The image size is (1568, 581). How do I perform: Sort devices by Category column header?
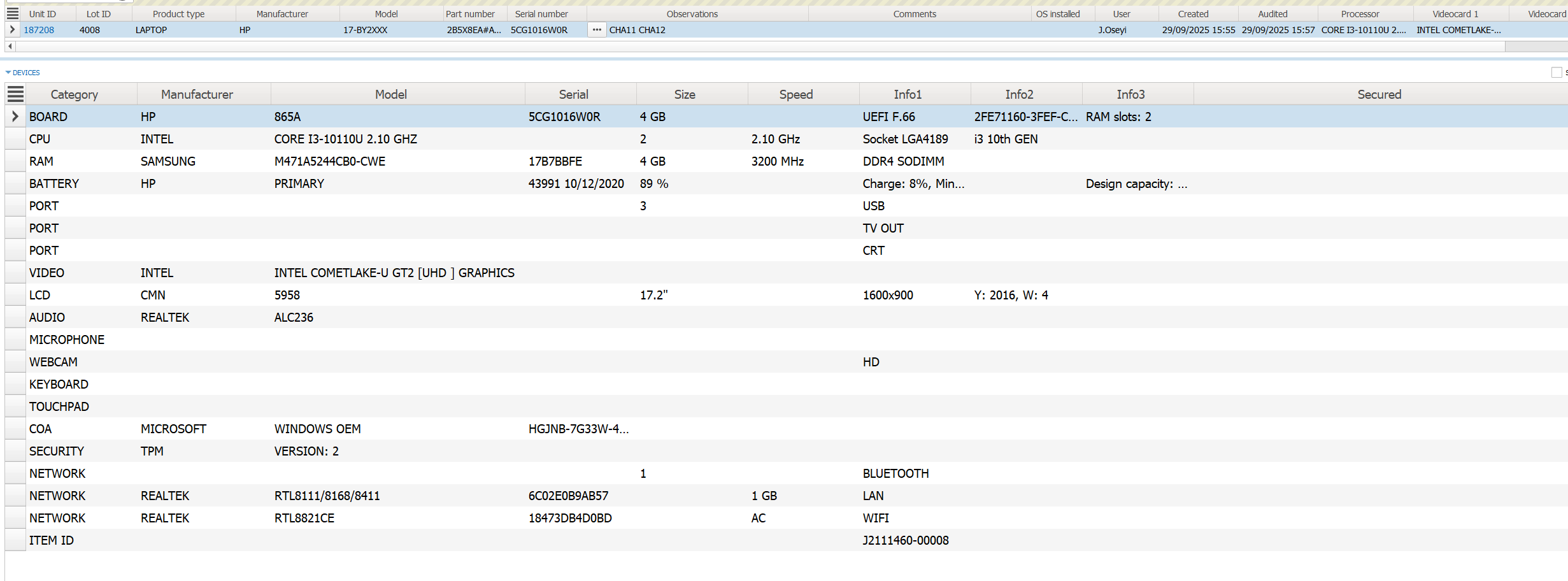74,94
